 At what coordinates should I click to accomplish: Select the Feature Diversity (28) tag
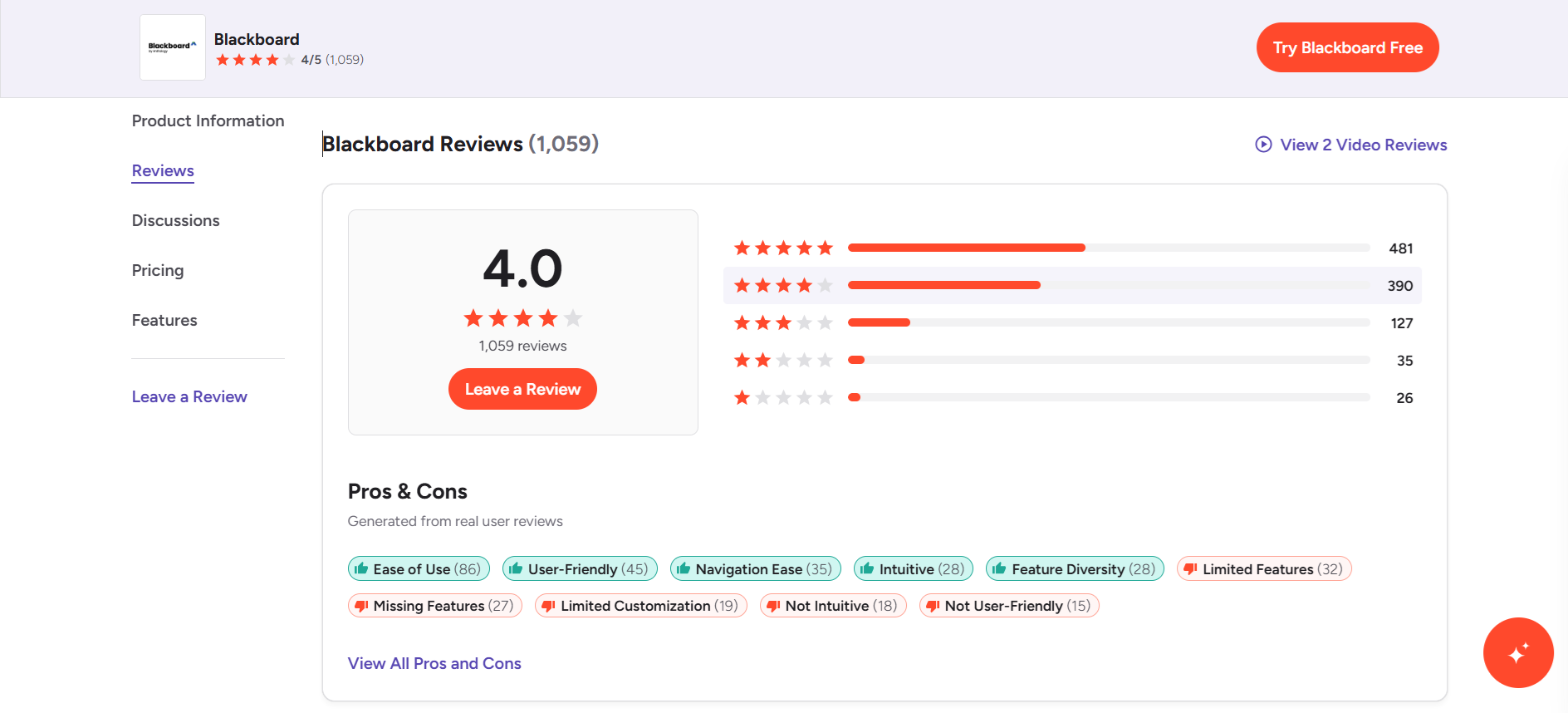click(1075, 568)
